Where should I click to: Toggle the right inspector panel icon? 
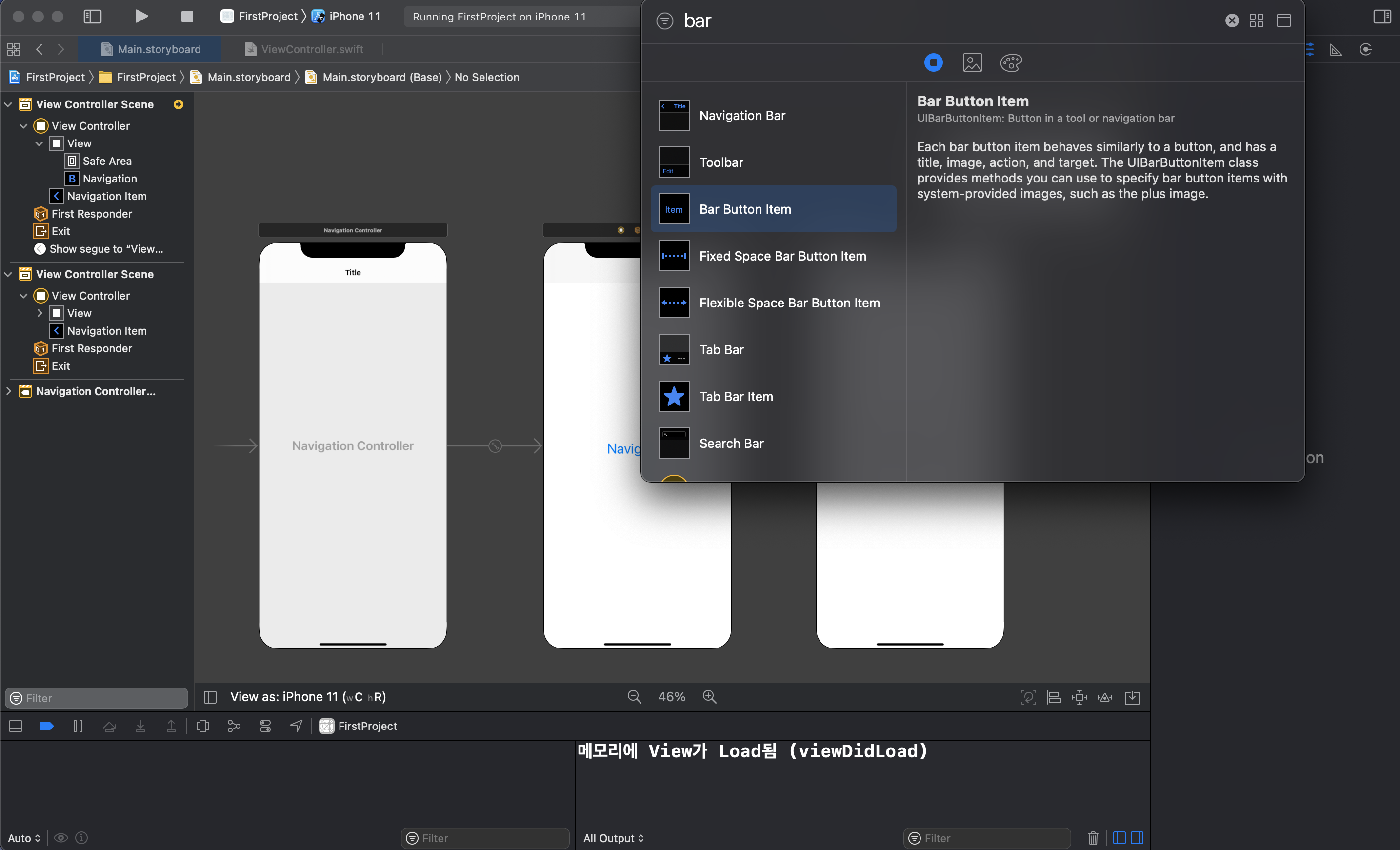point(1382,17)
